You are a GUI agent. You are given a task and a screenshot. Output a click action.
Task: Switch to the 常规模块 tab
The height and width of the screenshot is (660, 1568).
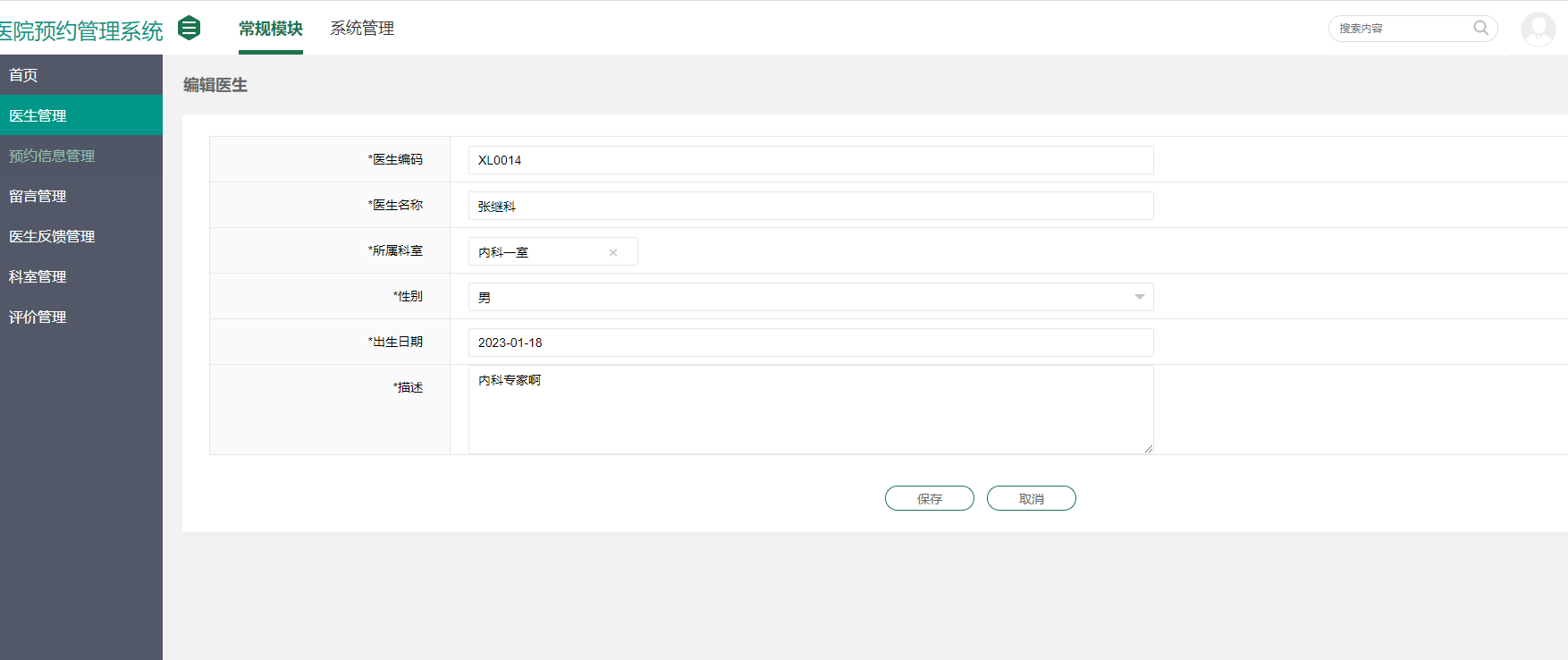pos(271,29)
